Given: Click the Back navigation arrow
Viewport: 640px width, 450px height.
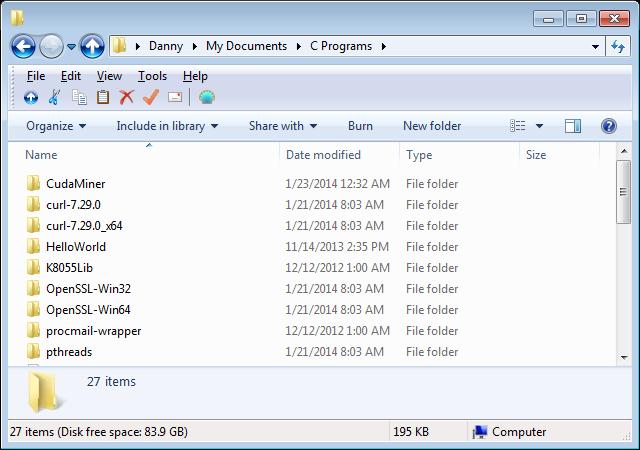Looking at the screenshot, I should click(x=23, y=47).
